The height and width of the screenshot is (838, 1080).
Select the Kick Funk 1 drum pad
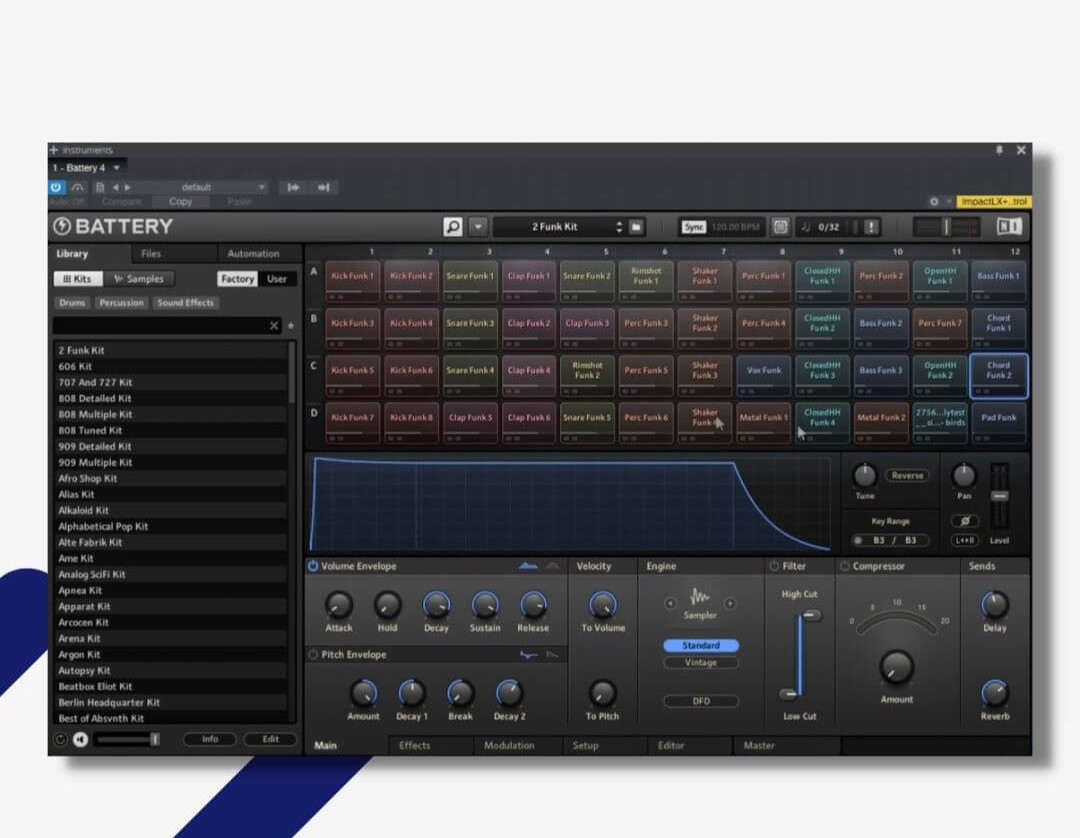click(352, 278)
